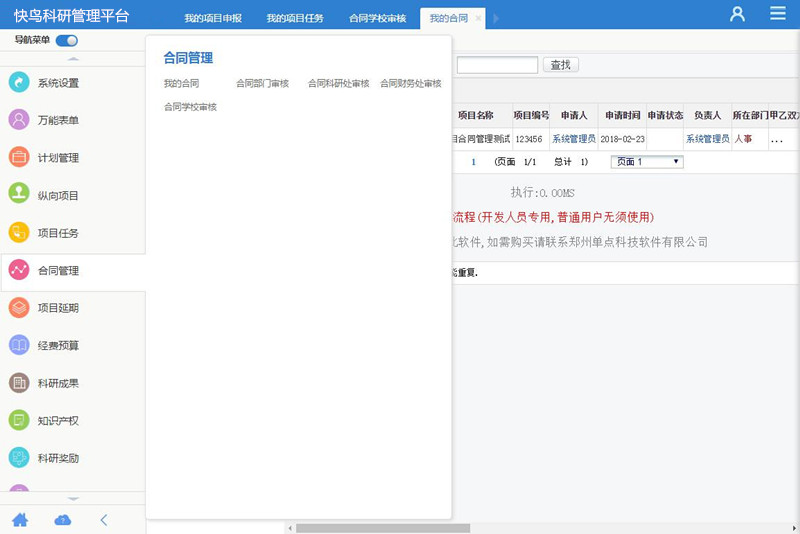
Task: Click the 所在部门 column header
Action: (x=750, y=115)
